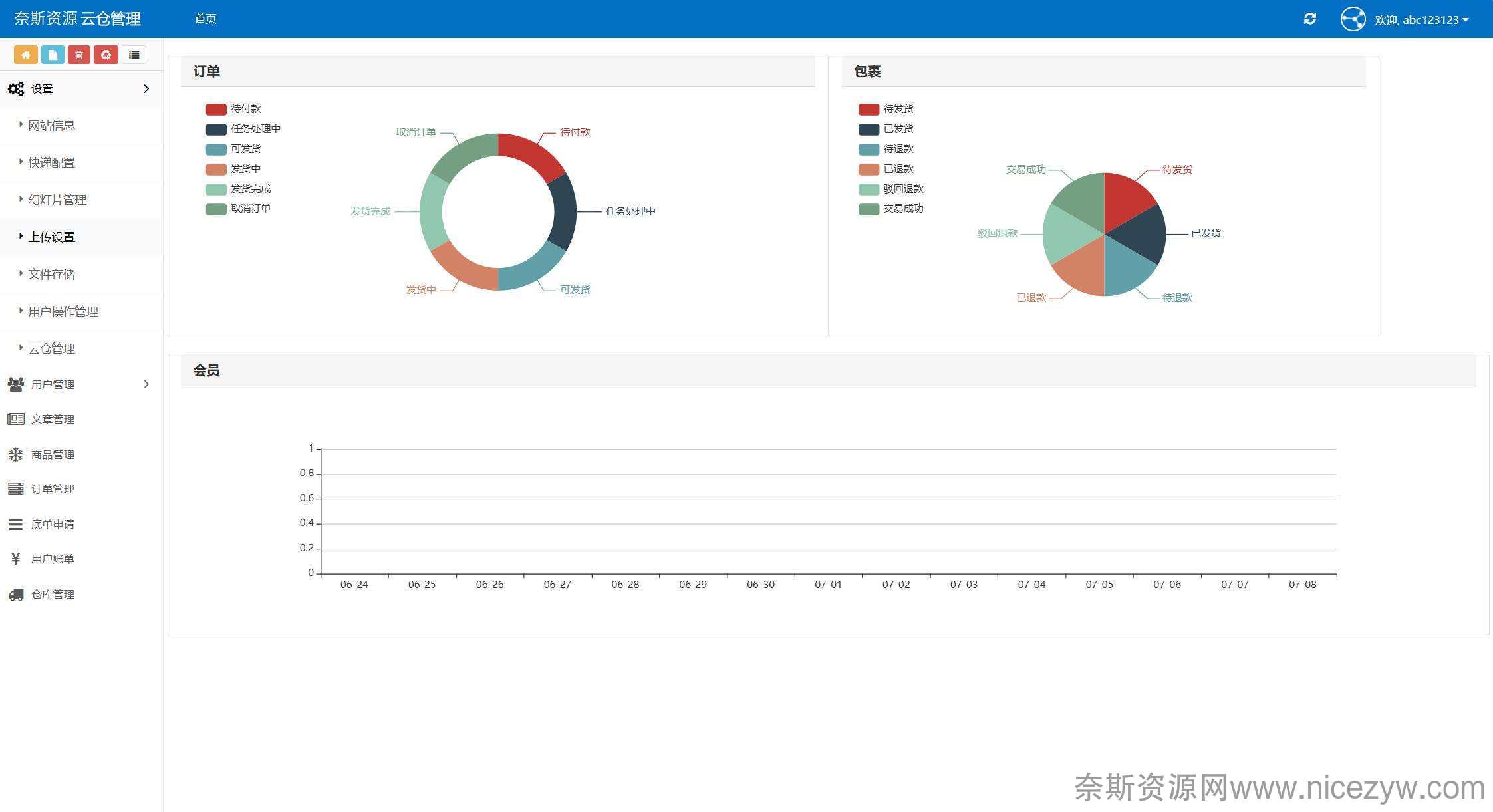Click the teal 待退款 pie slice

pyautogui.click(x=1125, y=269)
